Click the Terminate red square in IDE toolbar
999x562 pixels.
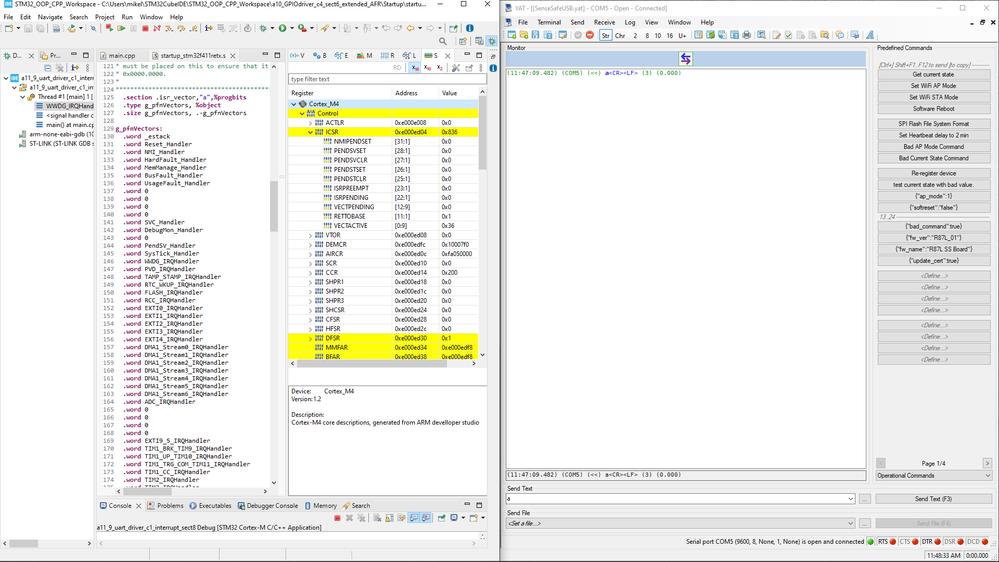point(145,28)
